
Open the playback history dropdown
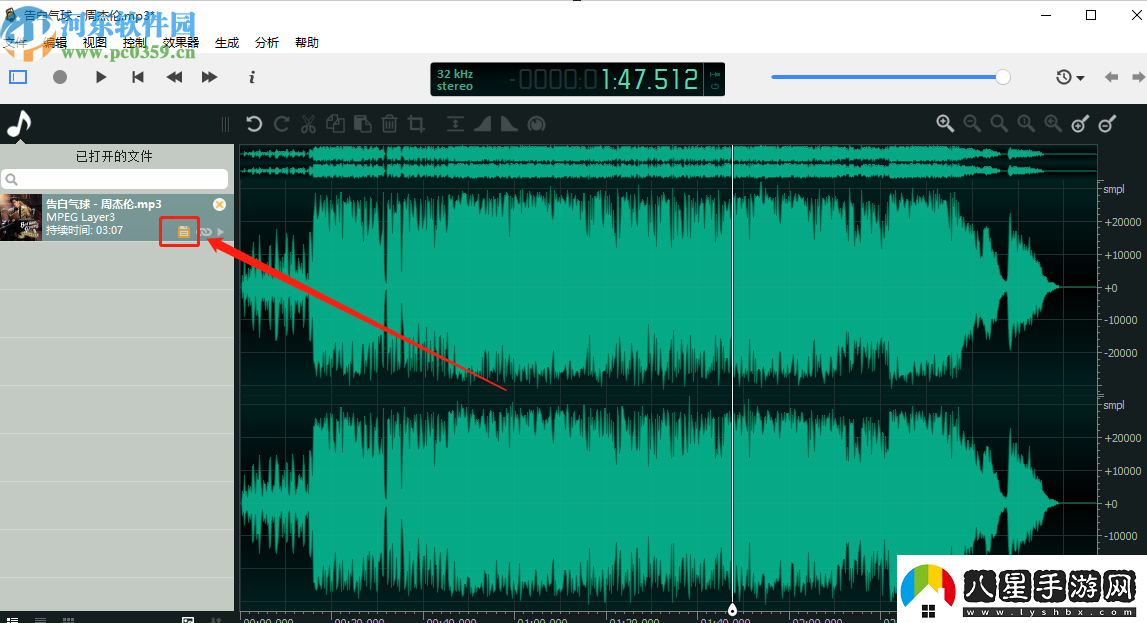1070,77
